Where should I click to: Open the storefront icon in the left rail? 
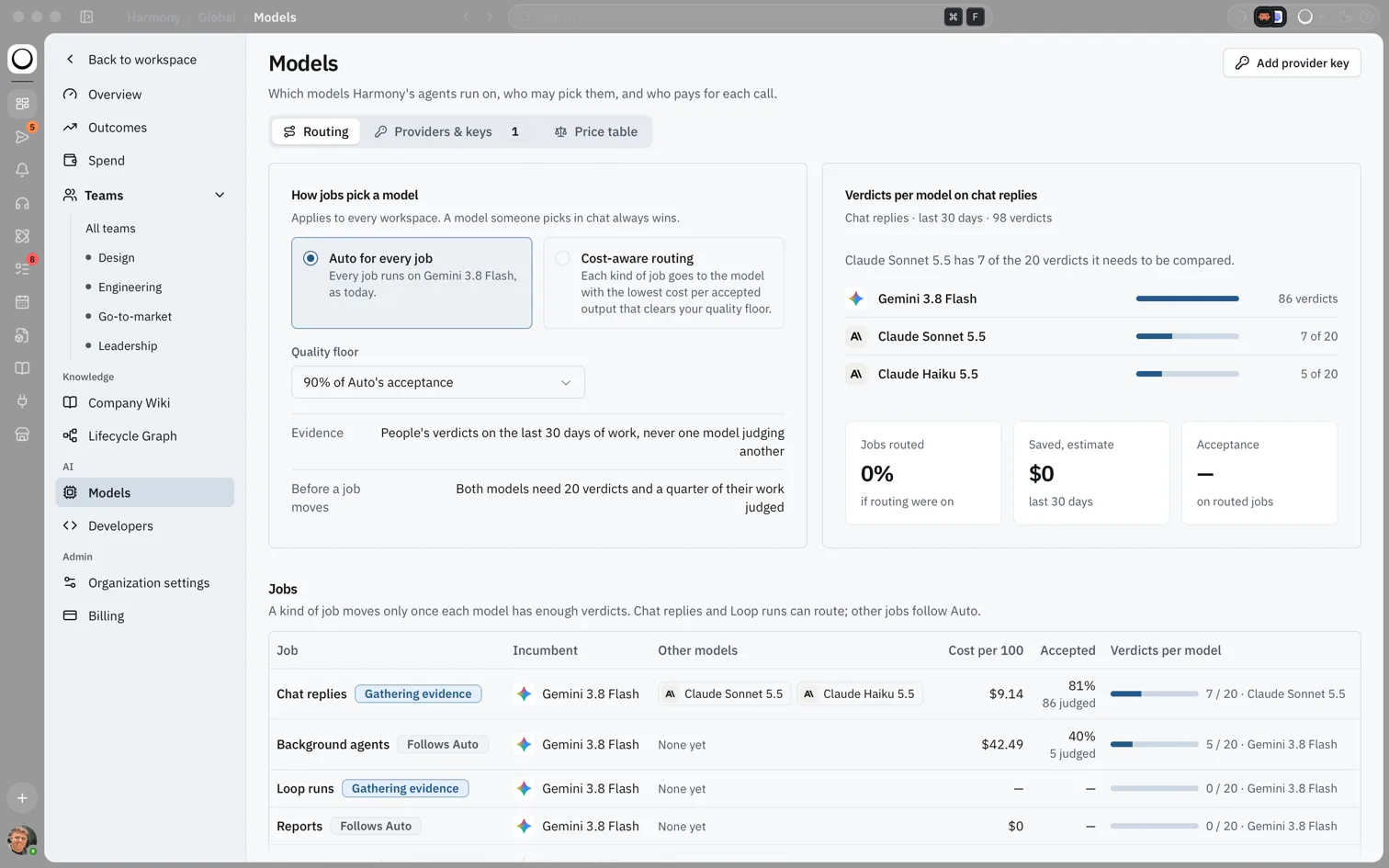coord(22,434)
